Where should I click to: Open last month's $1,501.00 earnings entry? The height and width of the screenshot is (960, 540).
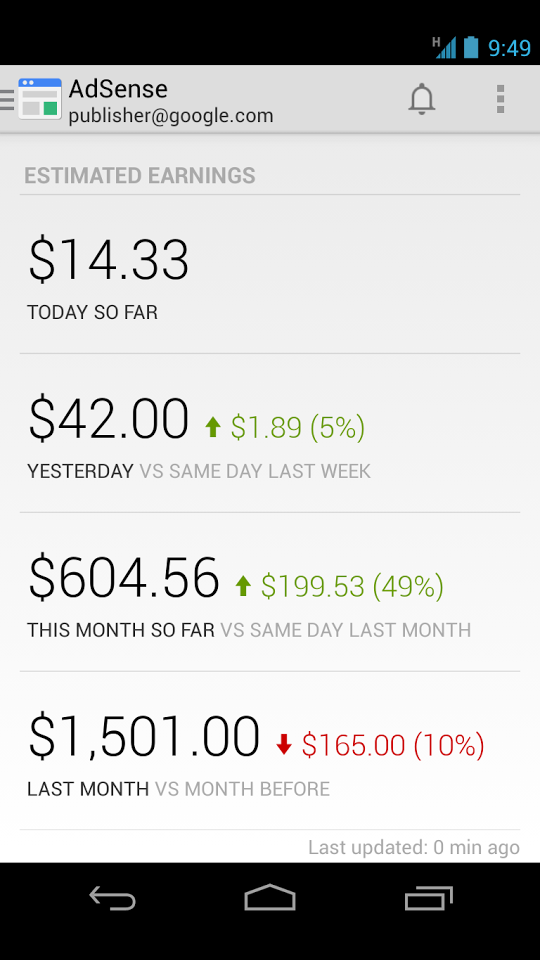[x=270, y=751]
